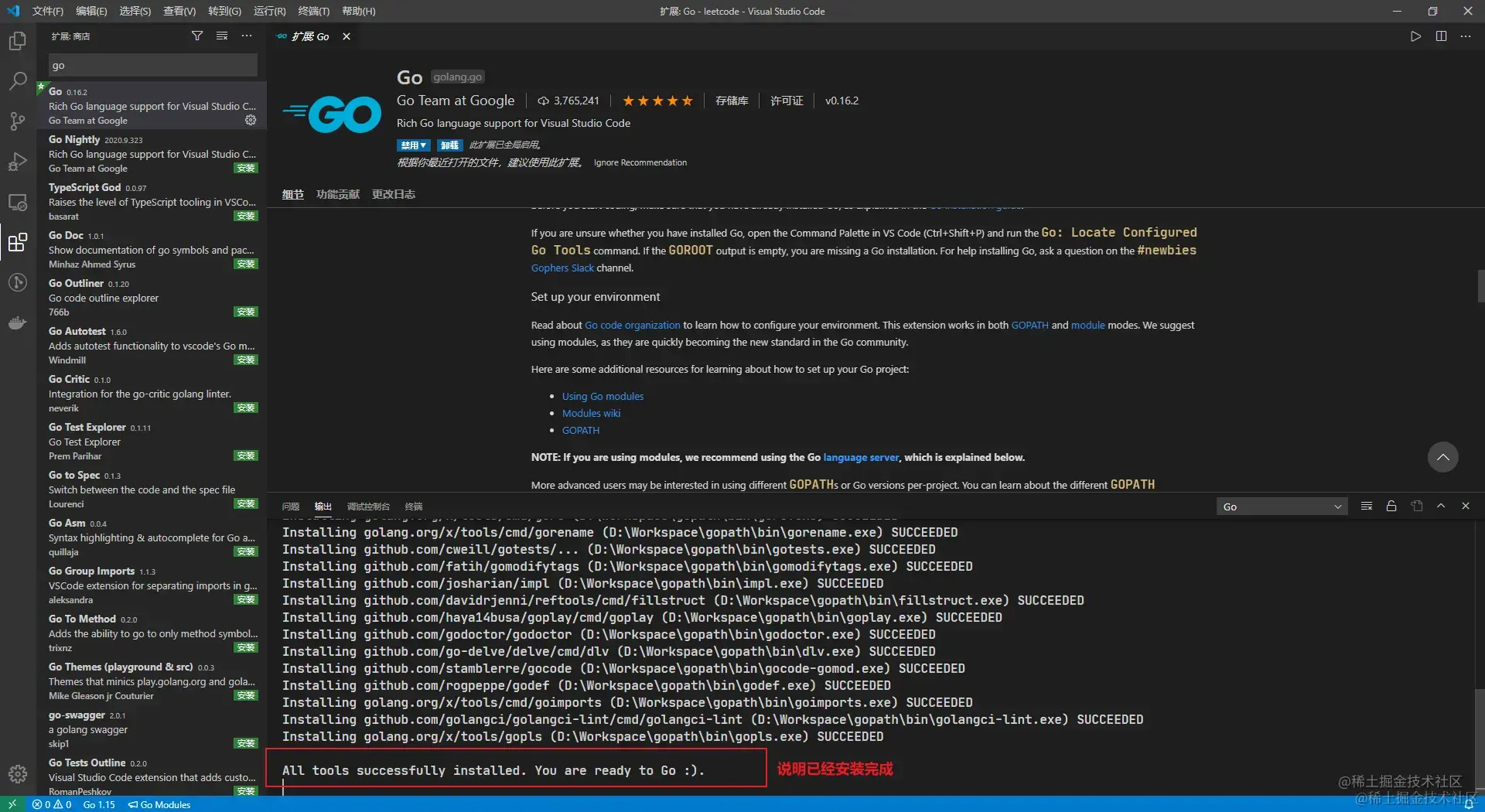Open the Run and Debug view
1485x812 pixels.
(x=18, y=162)
